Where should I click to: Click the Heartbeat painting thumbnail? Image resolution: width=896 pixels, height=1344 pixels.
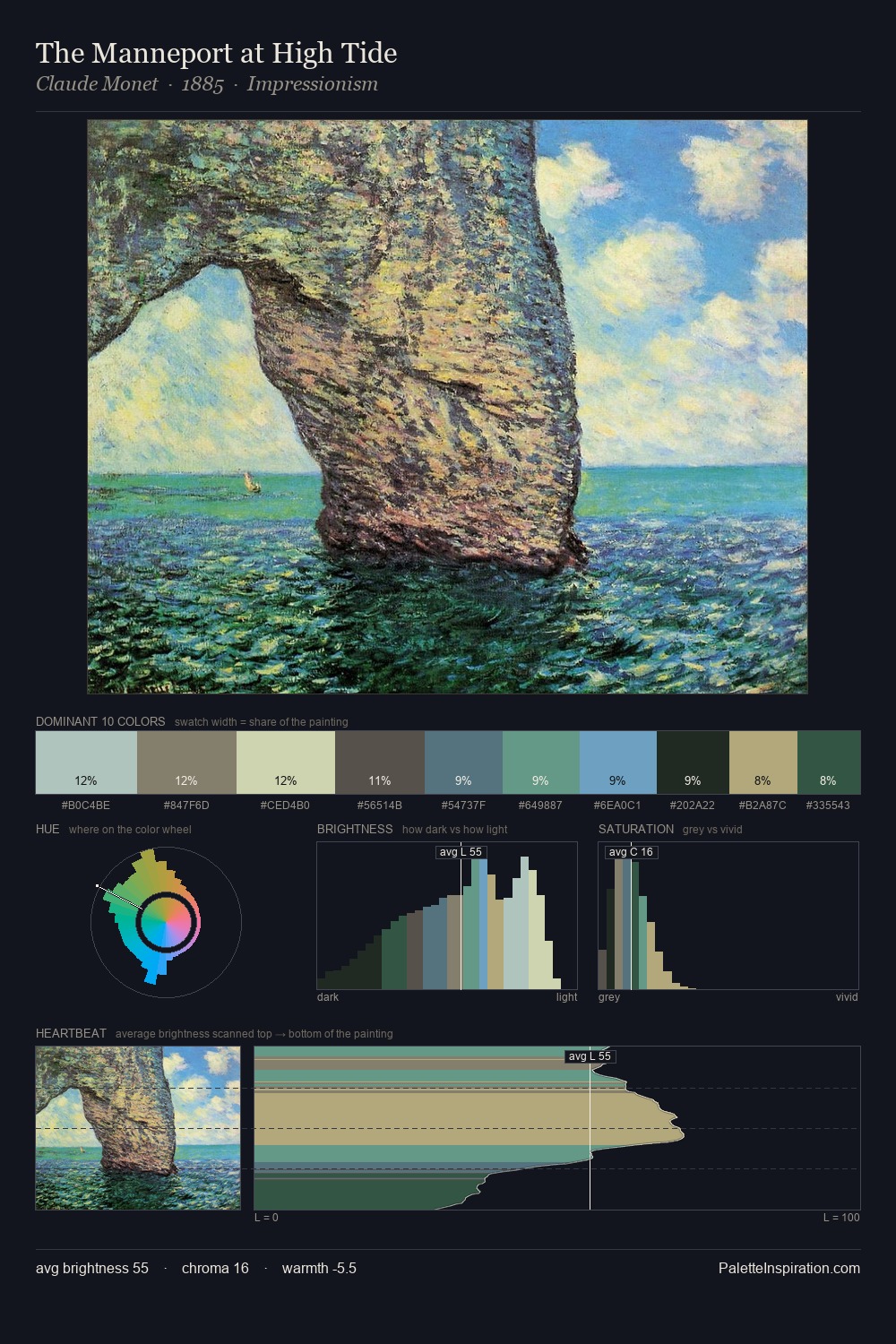coord(138,1128)
